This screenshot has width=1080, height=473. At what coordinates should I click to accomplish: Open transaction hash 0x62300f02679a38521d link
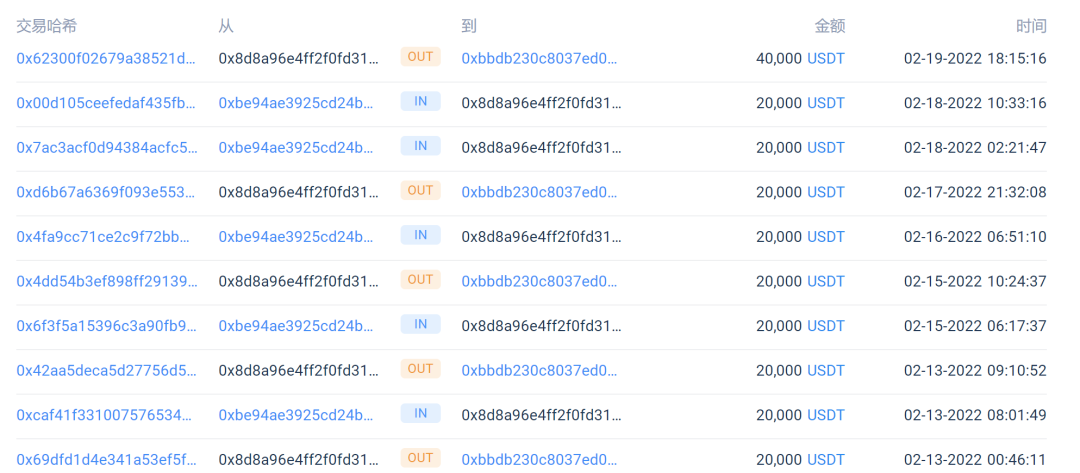[x=106, y=58]
